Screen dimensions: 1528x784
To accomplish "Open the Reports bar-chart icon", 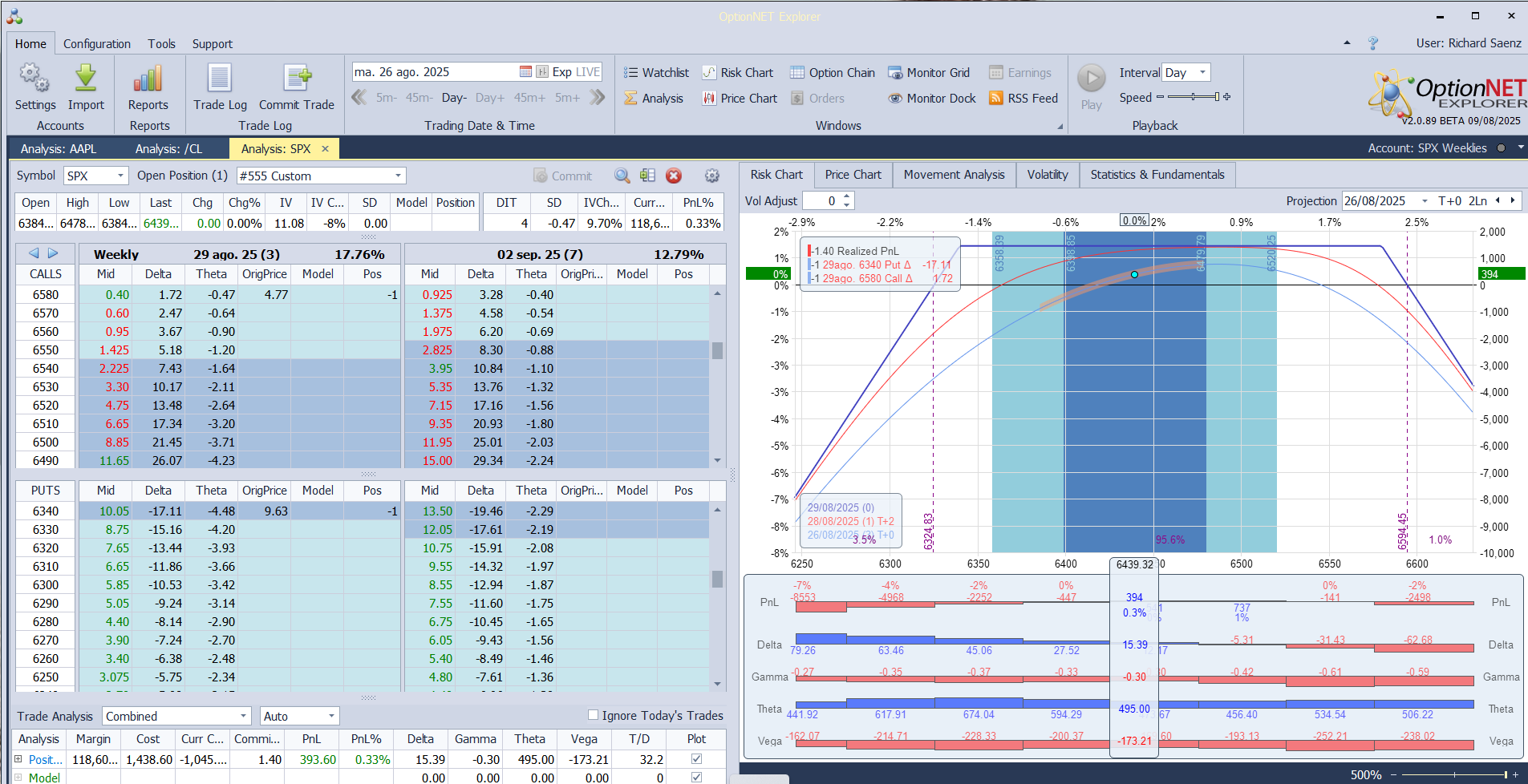I will [148, 78].
